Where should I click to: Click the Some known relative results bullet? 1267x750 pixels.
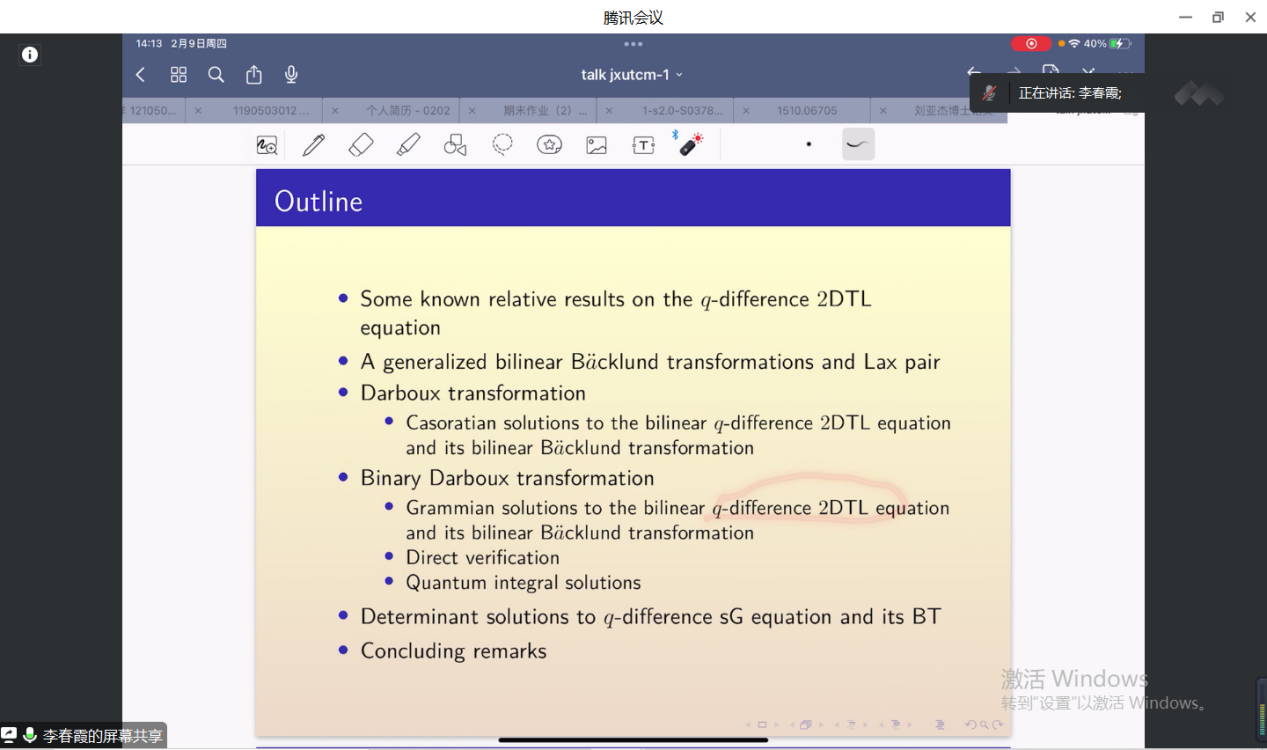(616, 313)
